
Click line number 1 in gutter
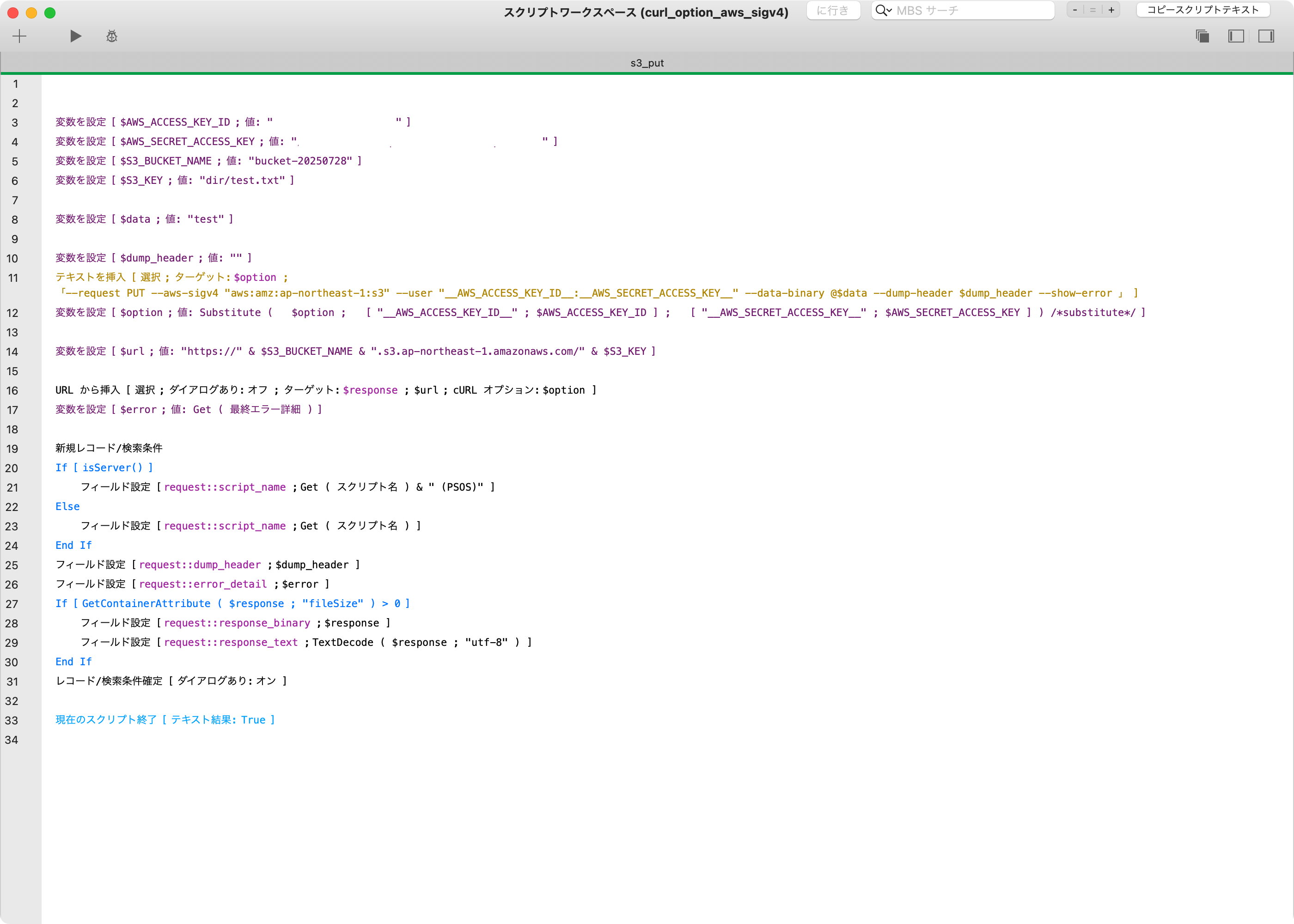[x=15, y=84]
